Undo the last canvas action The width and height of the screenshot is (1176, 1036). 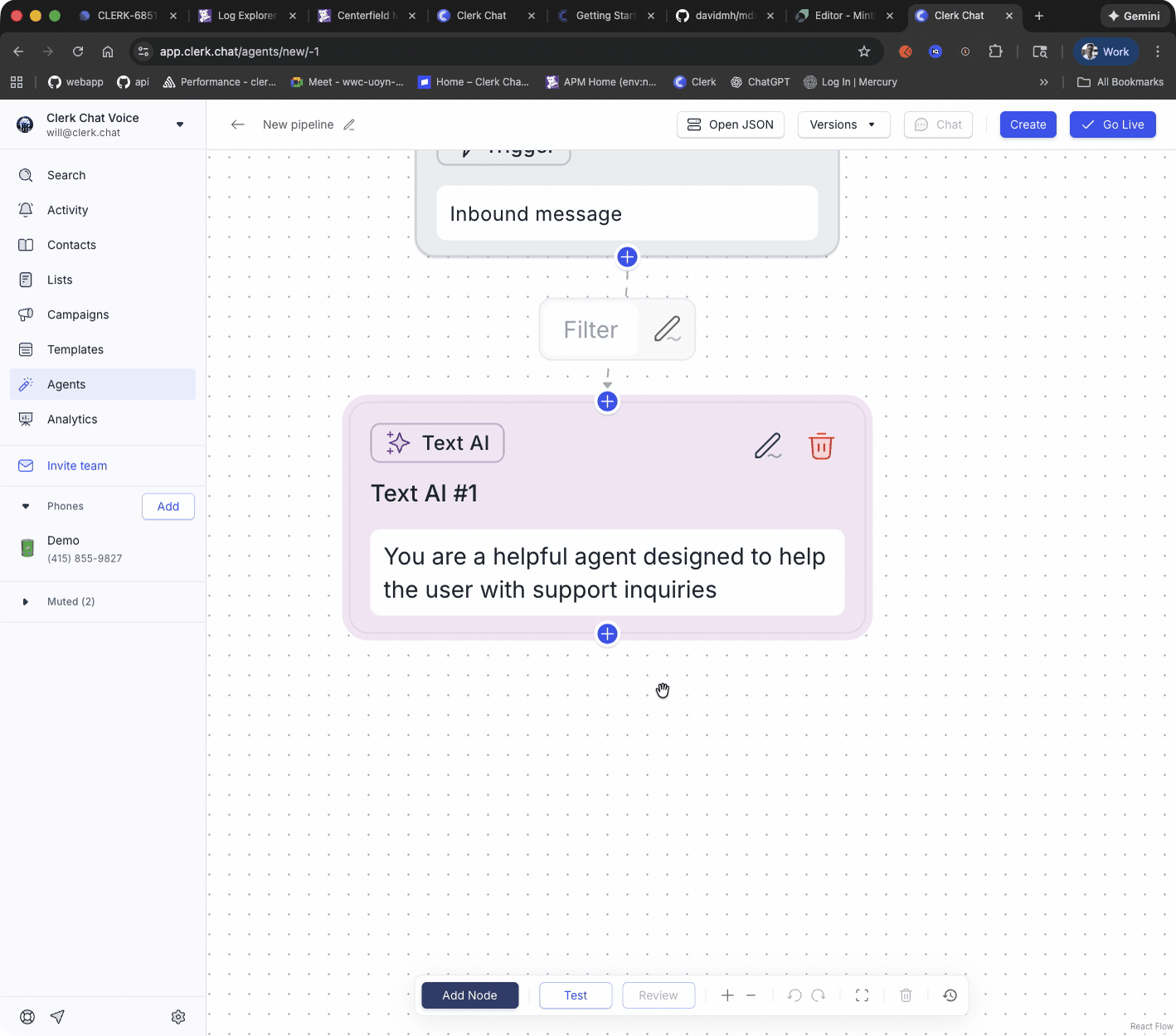coord(795,995)
